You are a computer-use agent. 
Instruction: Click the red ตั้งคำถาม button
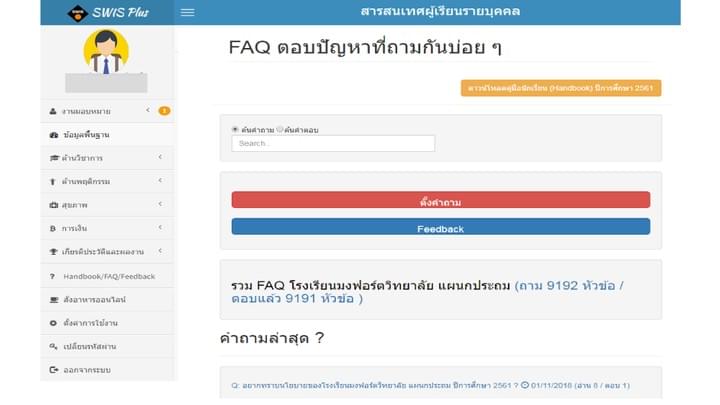click(x=441, y=200)
